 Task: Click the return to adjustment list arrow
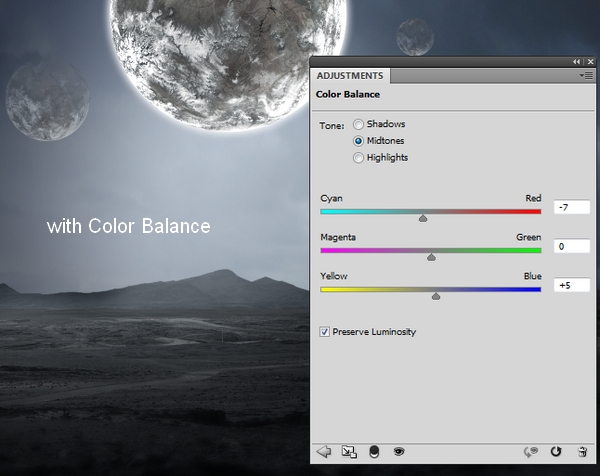tap(323, 452)
